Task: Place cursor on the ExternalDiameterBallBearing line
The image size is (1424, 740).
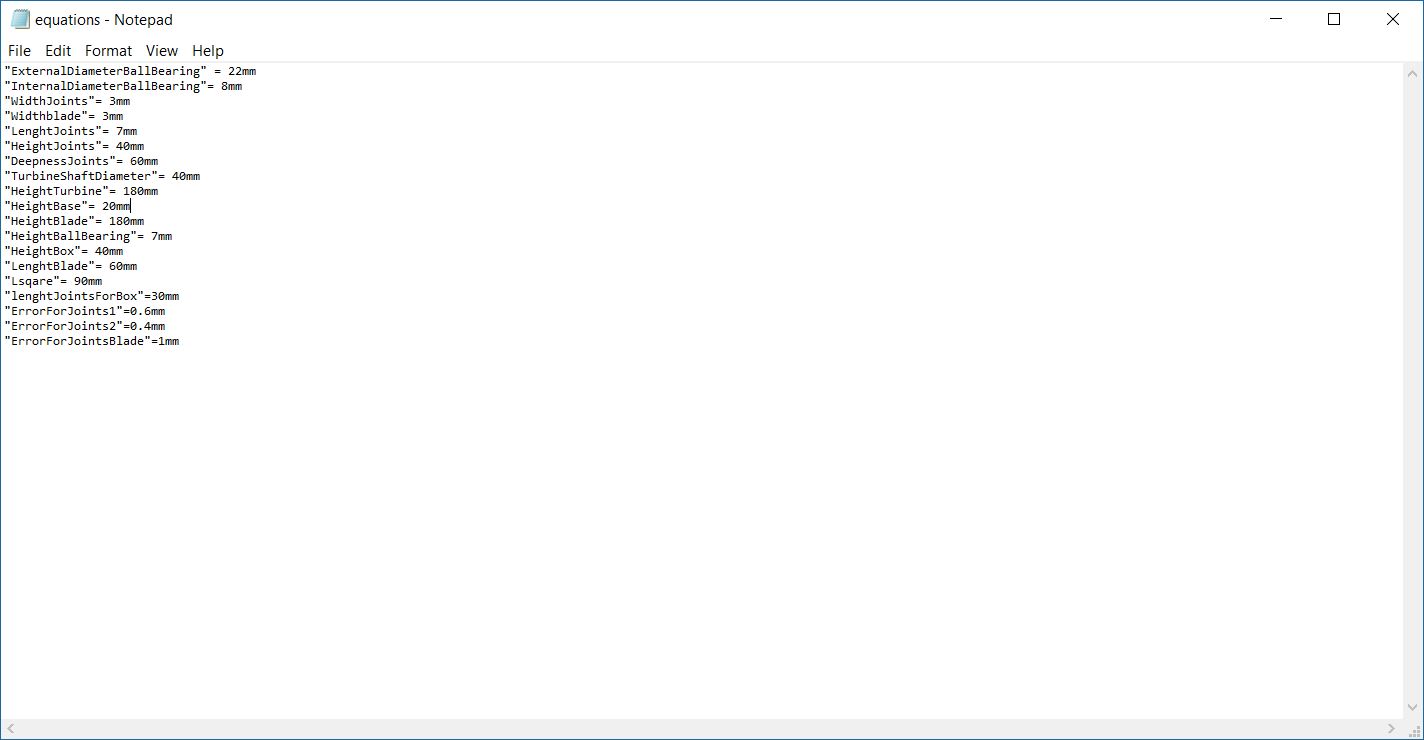Action: [130, 72]
